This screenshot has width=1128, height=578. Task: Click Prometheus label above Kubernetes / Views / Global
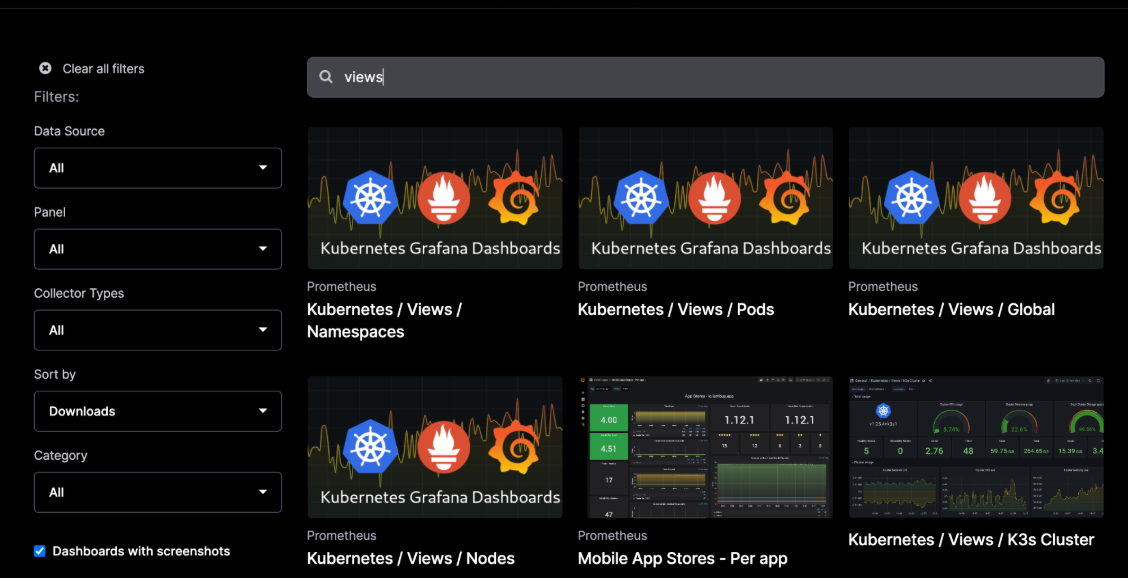(x=883, y=286)
